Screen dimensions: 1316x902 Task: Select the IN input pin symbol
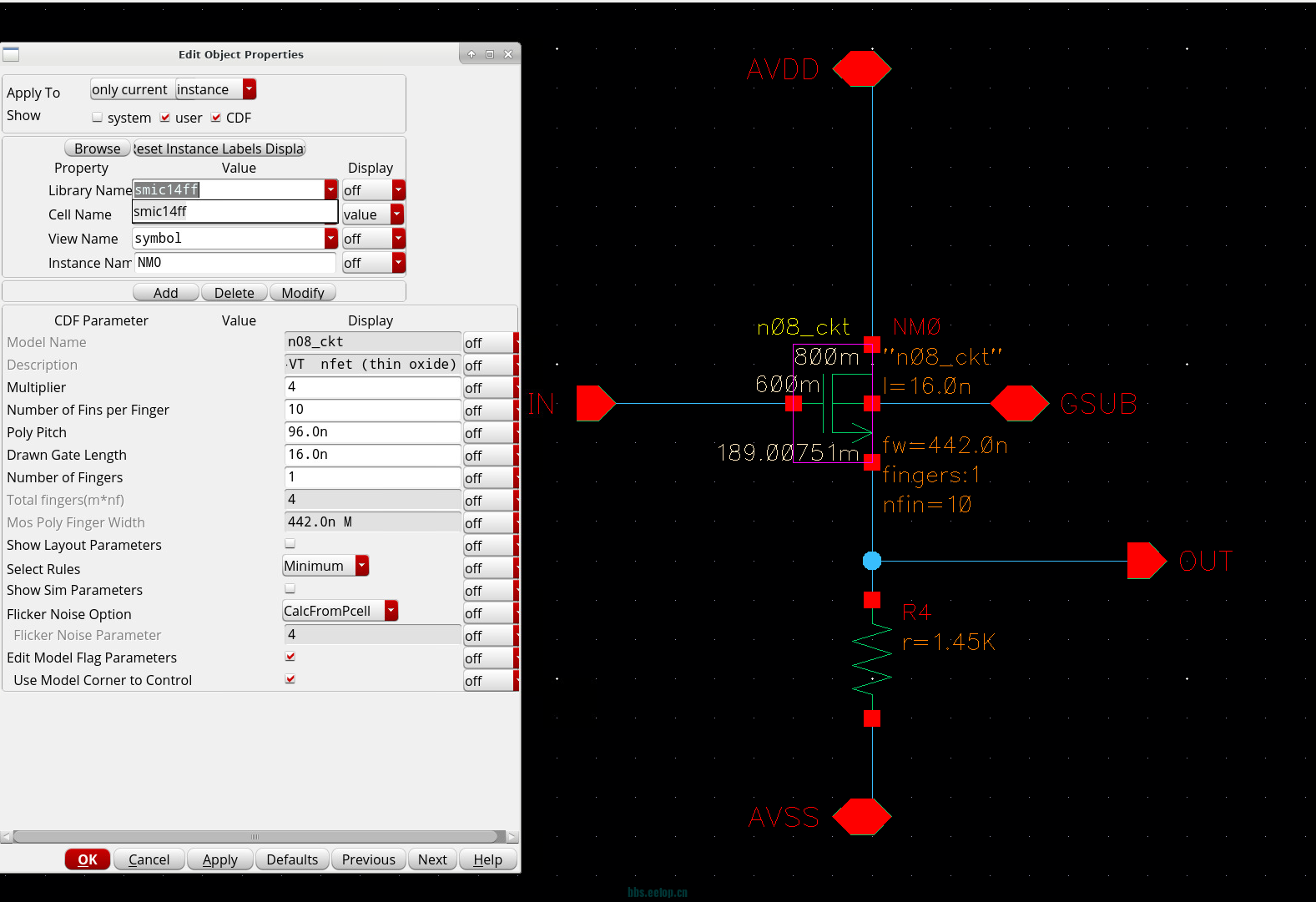point(596,403)
